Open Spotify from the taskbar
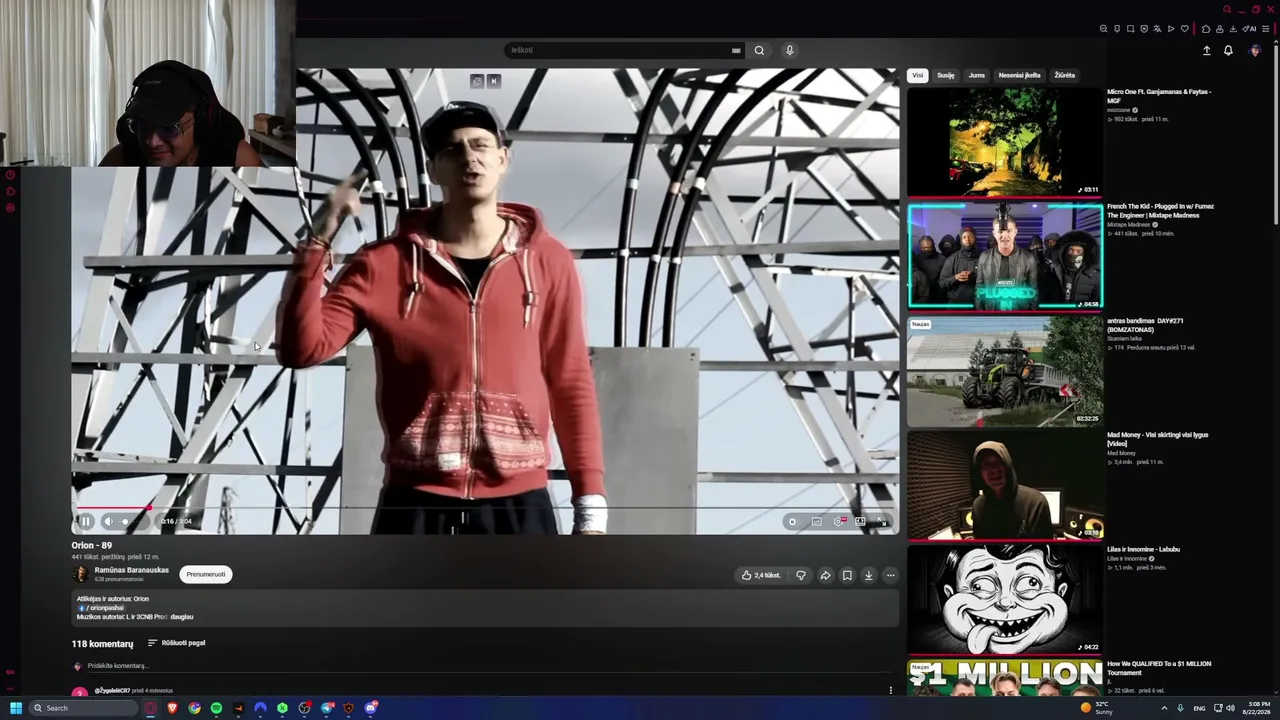 [x=216, y=708]
